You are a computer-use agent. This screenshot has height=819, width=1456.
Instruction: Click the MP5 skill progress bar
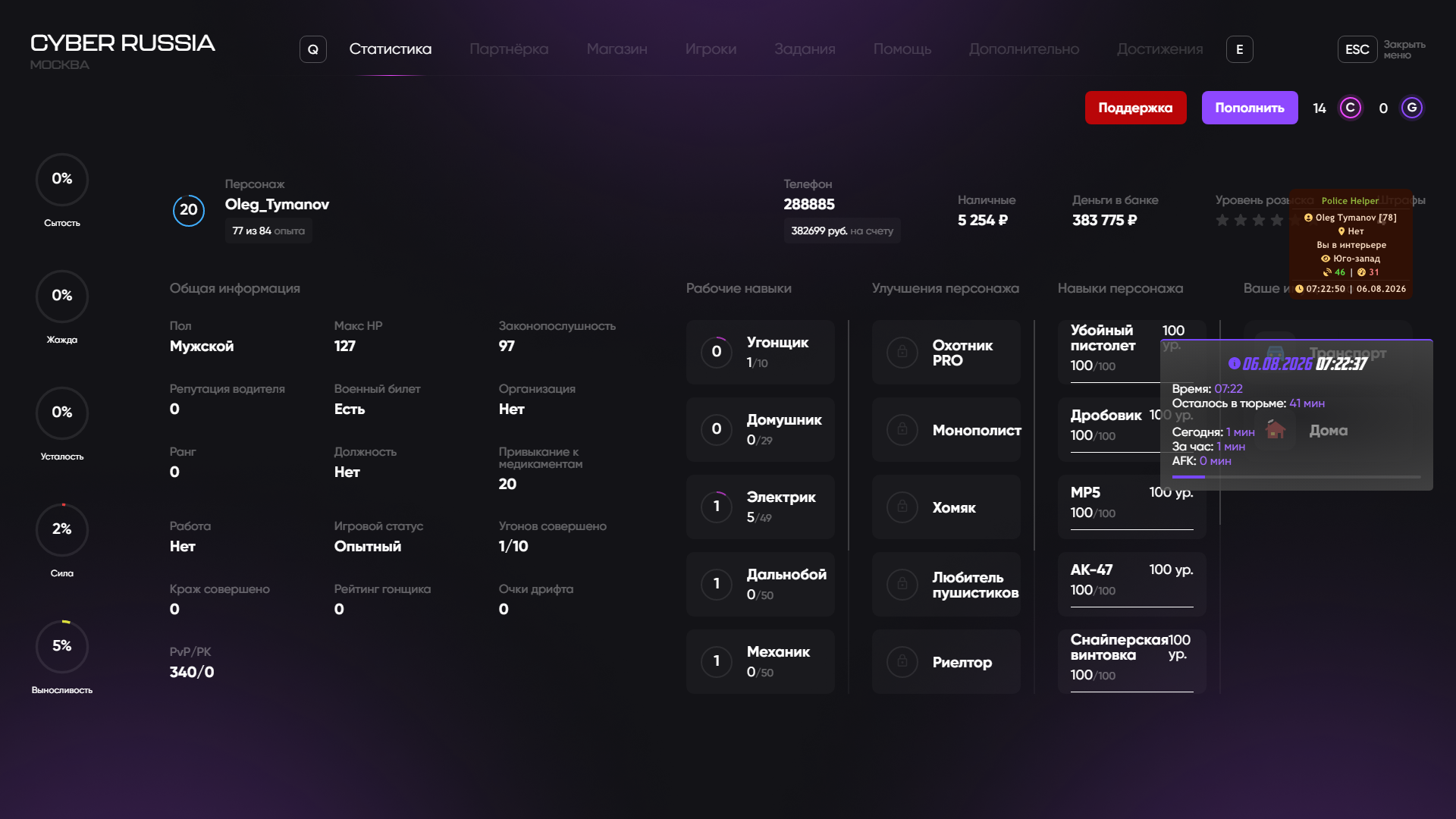(x=1132, y=529)
